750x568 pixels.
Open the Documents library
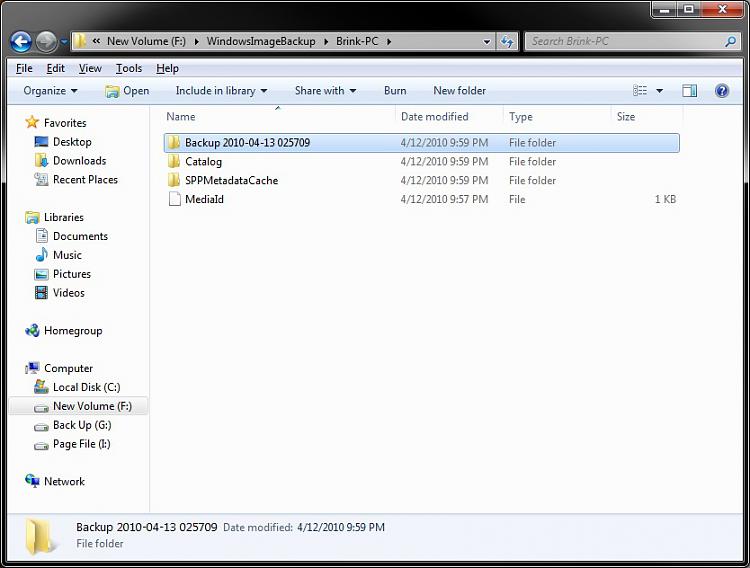coord(80,236)
